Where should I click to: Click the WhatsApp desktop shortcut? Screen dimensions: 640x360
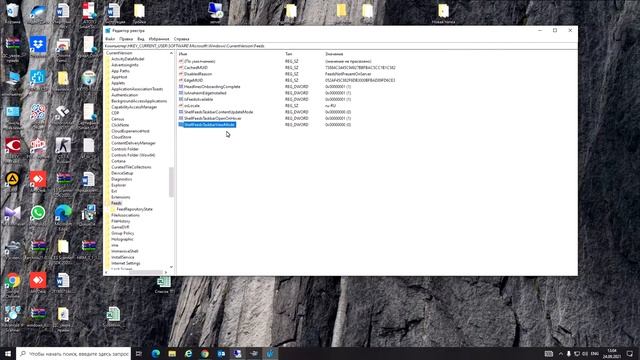point(38,213)
